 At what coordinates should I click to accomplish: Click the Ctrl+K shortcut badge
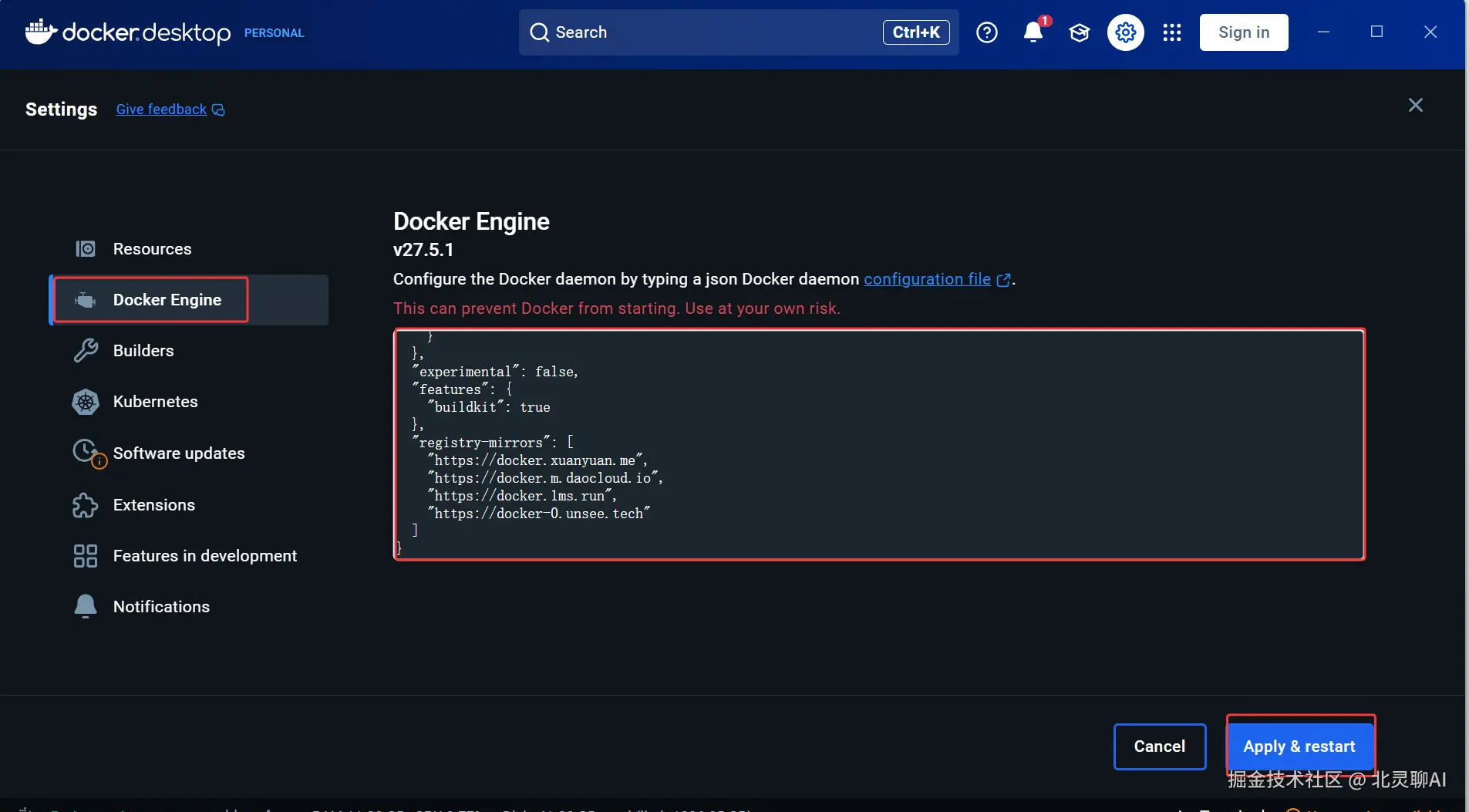point(916,32)
